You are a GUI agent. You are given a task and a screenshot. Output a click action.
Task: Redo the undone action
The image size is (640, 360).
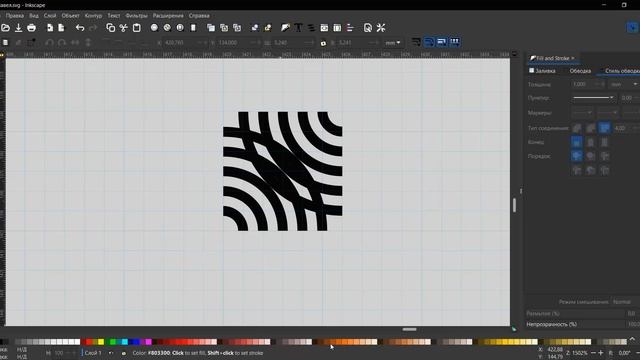pos(93,28)
